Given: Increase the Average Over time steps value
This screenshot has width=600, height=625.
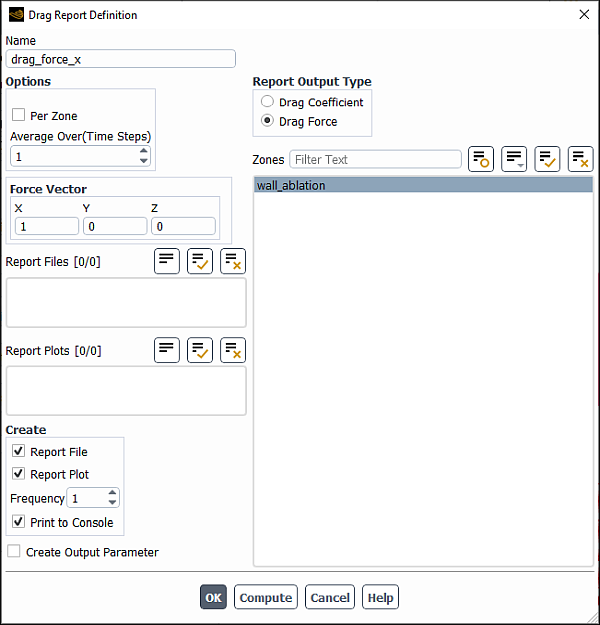Looking at the screenshot, I should pos(144,152).
